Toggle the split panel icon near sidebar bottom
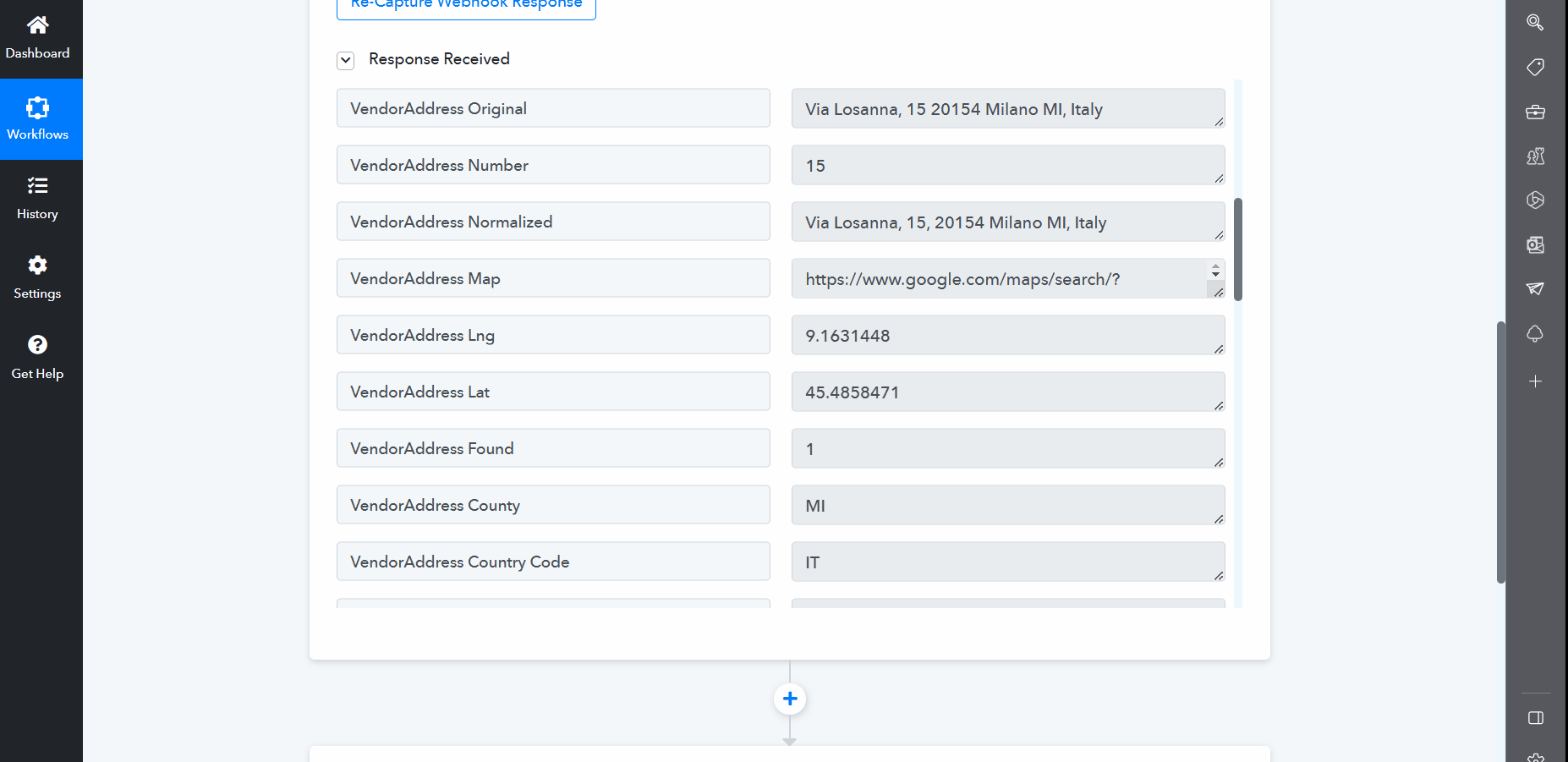This screenshot has height=762, width=1568. 1535,717
